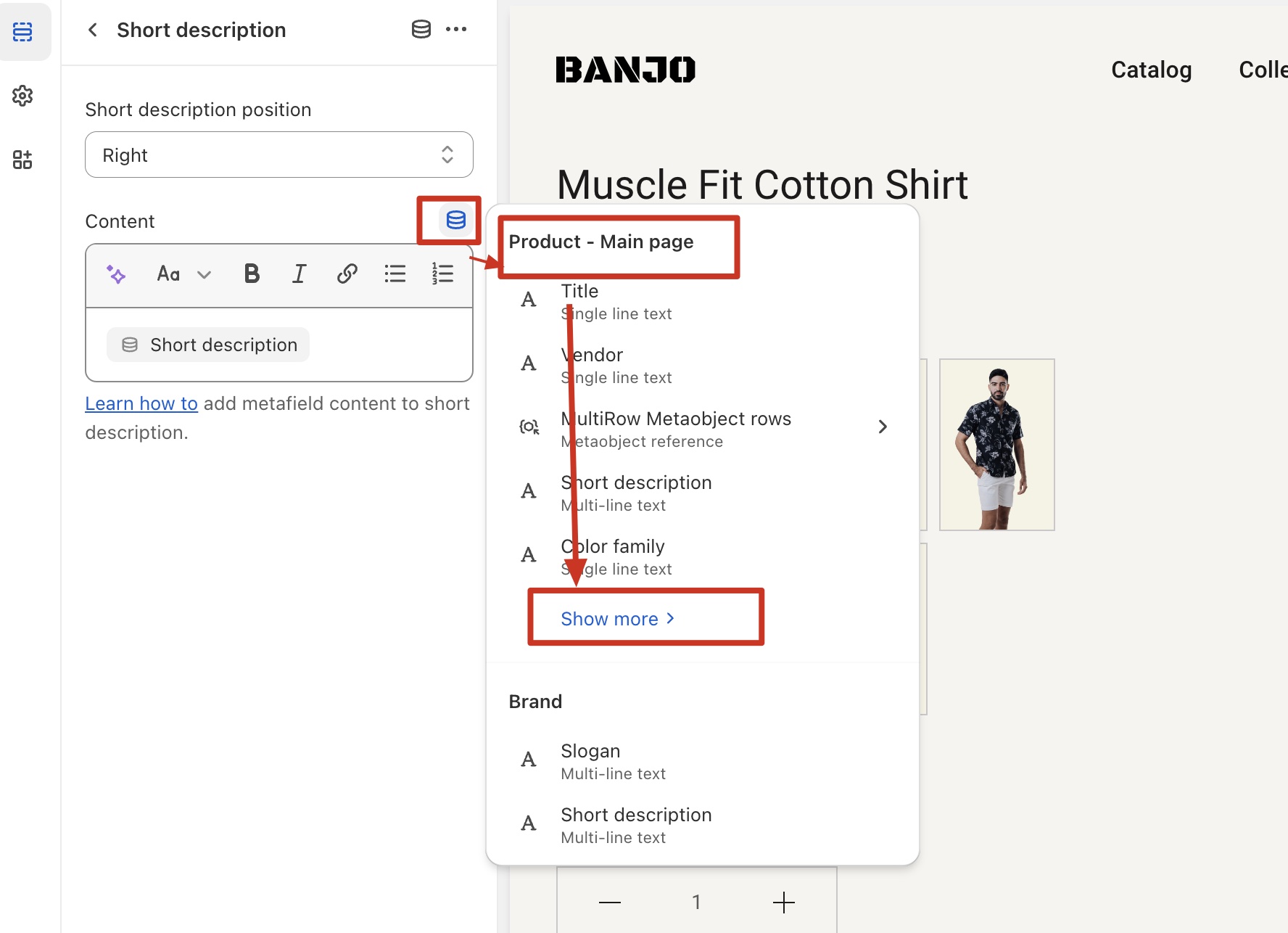Click the BANJO store logo

click(x=625, y=70)
